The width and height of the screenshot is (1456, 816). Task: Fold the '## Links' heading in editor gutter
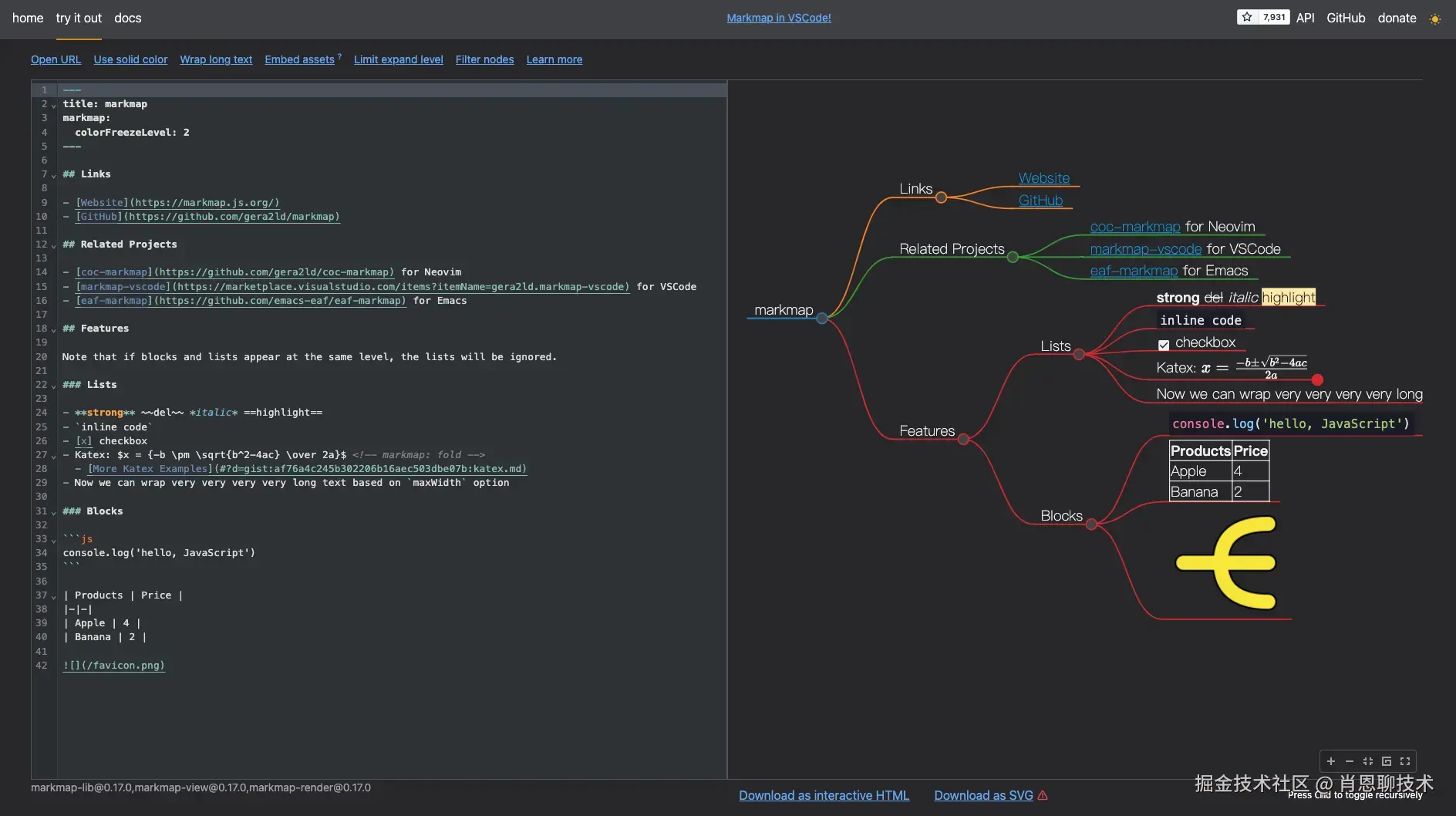[x=53, y=175]
